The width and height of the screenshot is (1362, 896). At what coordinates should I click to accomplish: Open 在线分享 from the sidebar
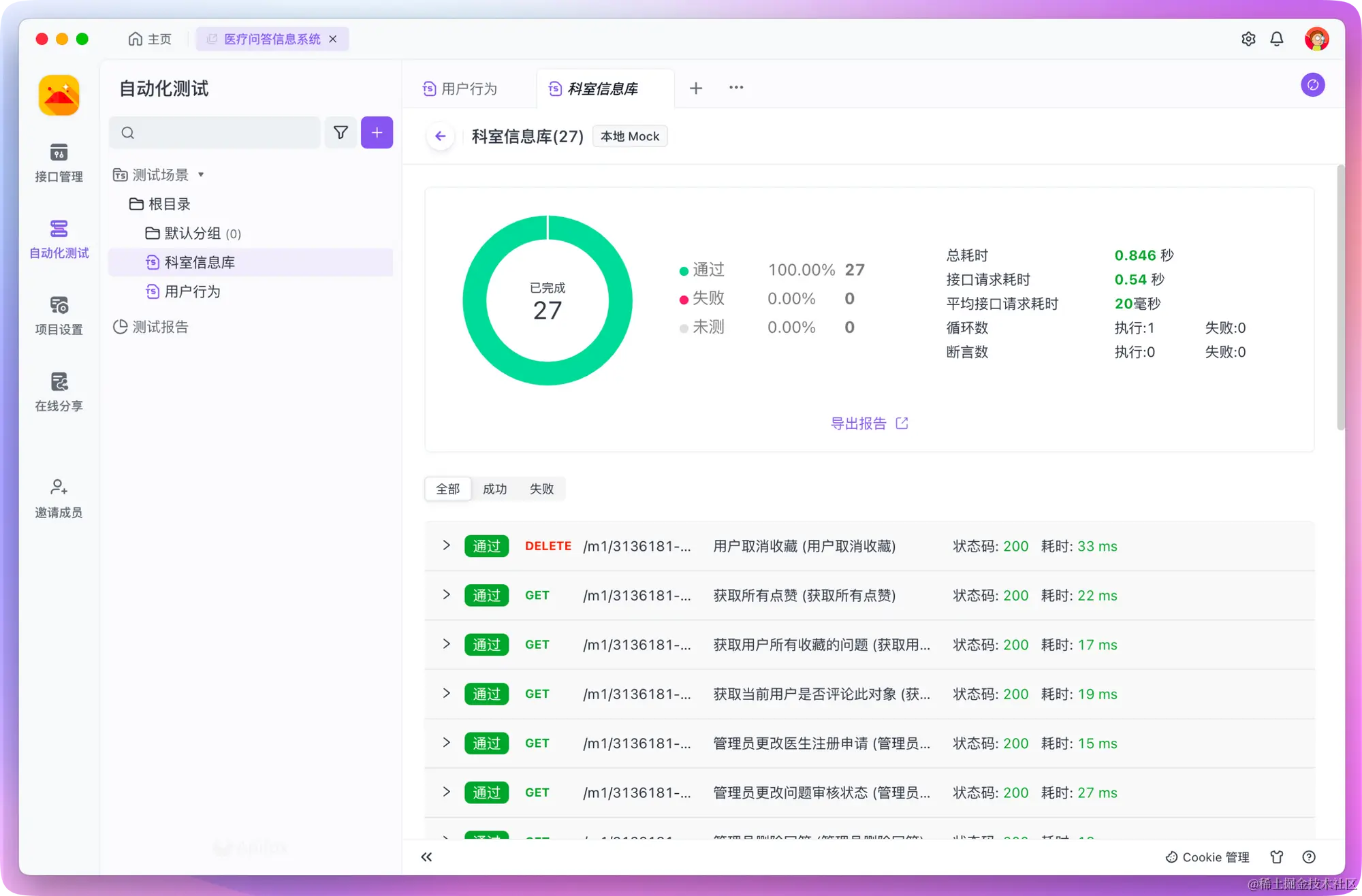(59, 391)
